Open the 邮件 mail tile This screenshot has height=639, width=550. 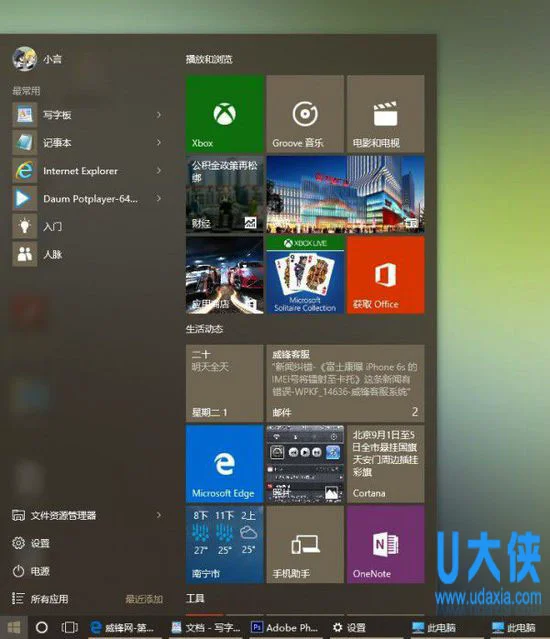tap(345, 383)
